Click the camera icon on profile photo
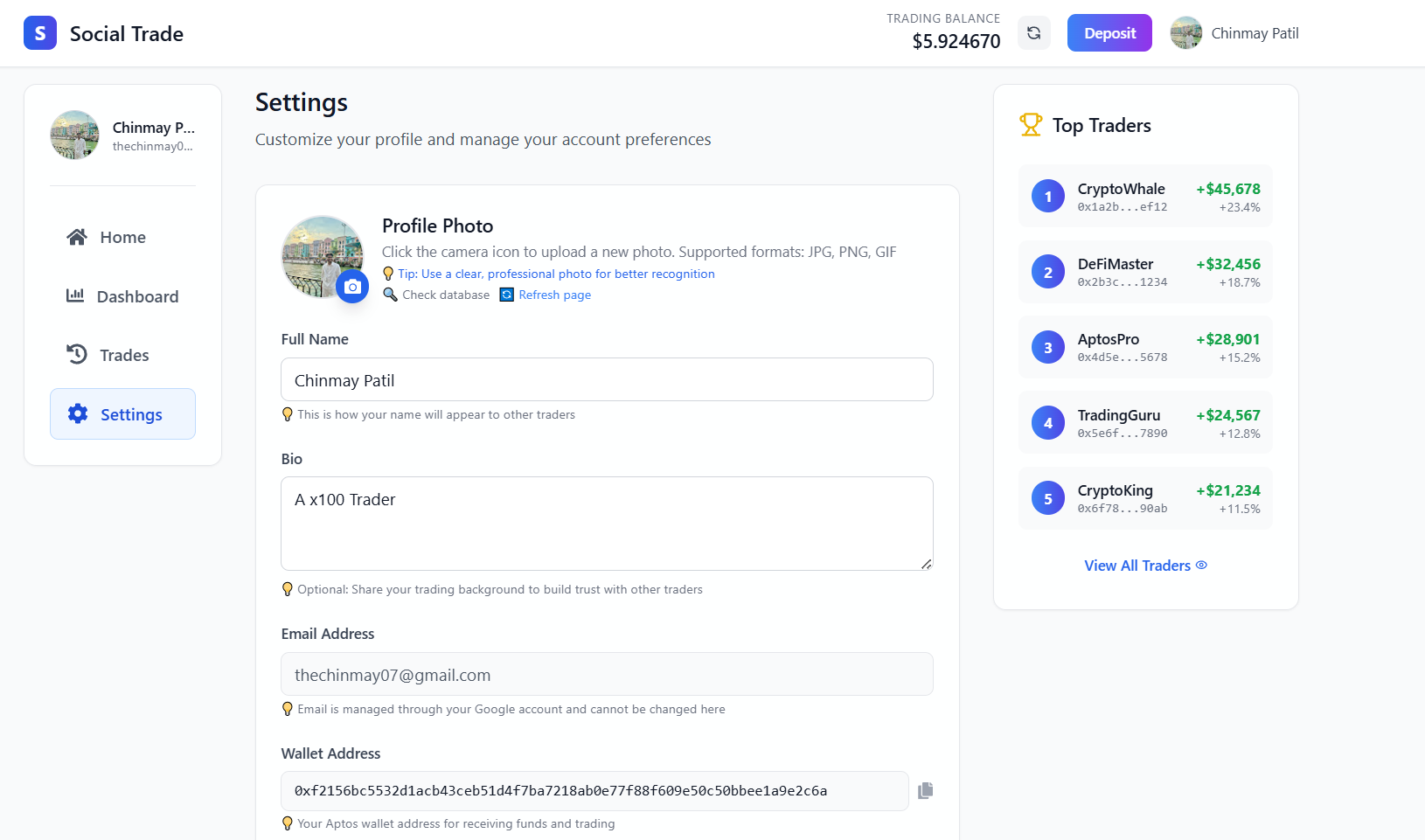 (x=352, y=287)
